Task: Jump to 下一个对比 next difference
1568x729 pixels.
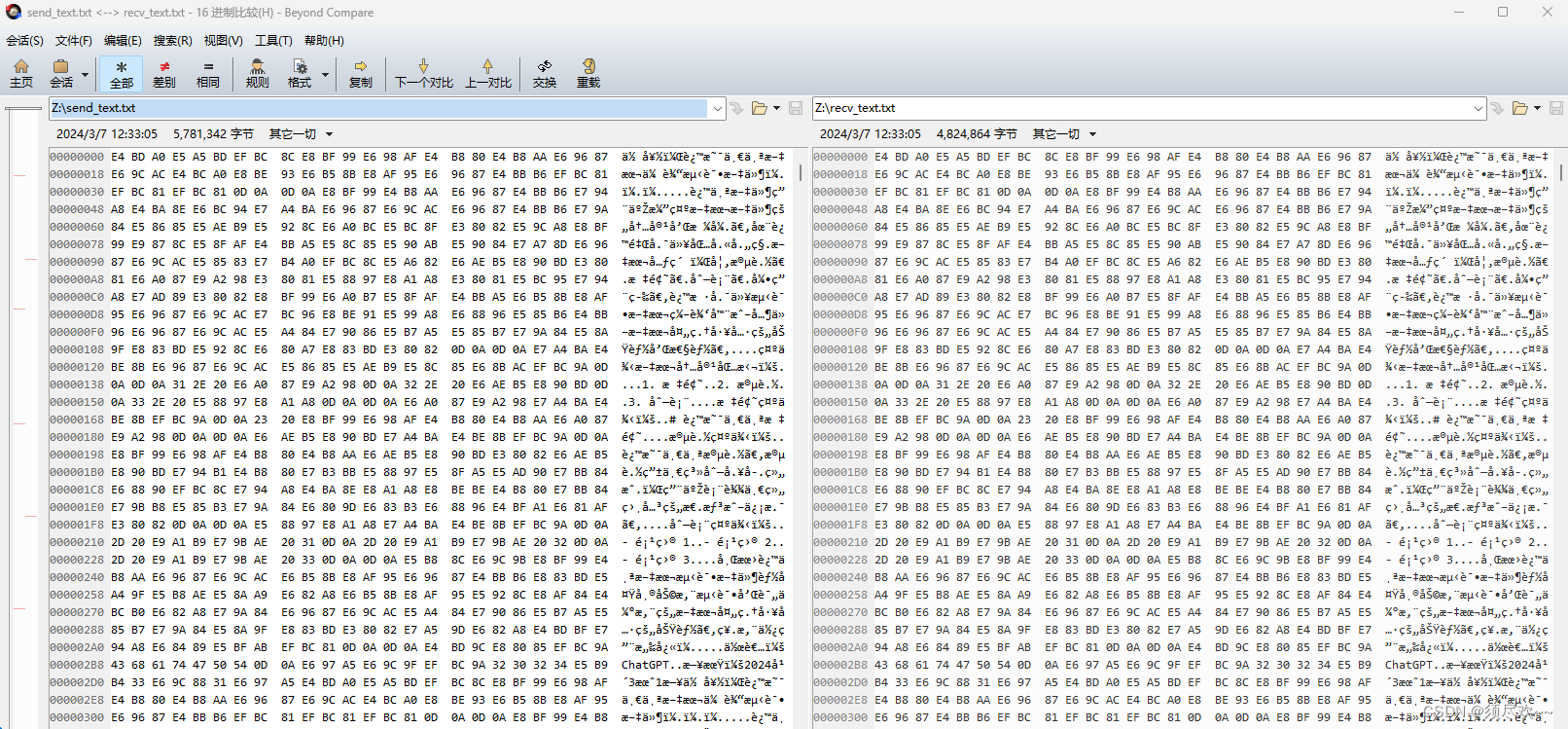Action: click(x=424, y=74)
